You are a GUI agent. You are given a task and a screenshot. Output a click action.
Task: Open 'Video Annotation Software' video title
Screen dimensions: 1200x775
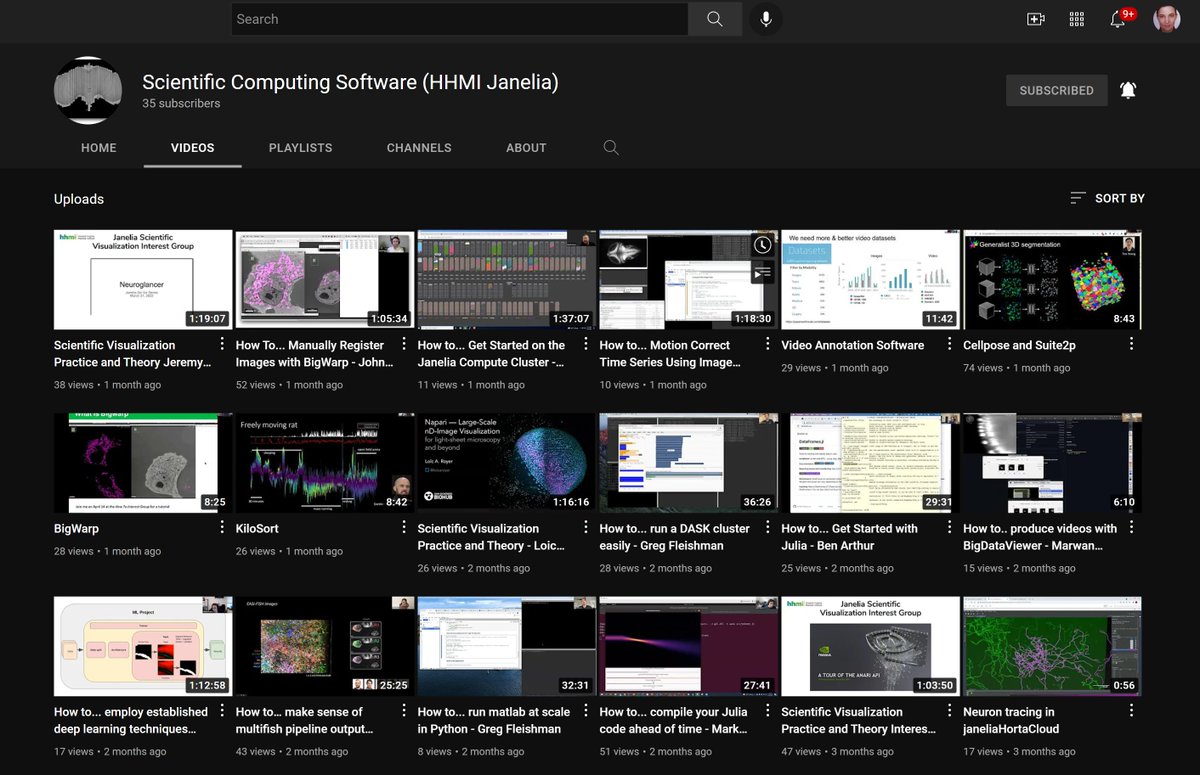click(x=853, y=345)
